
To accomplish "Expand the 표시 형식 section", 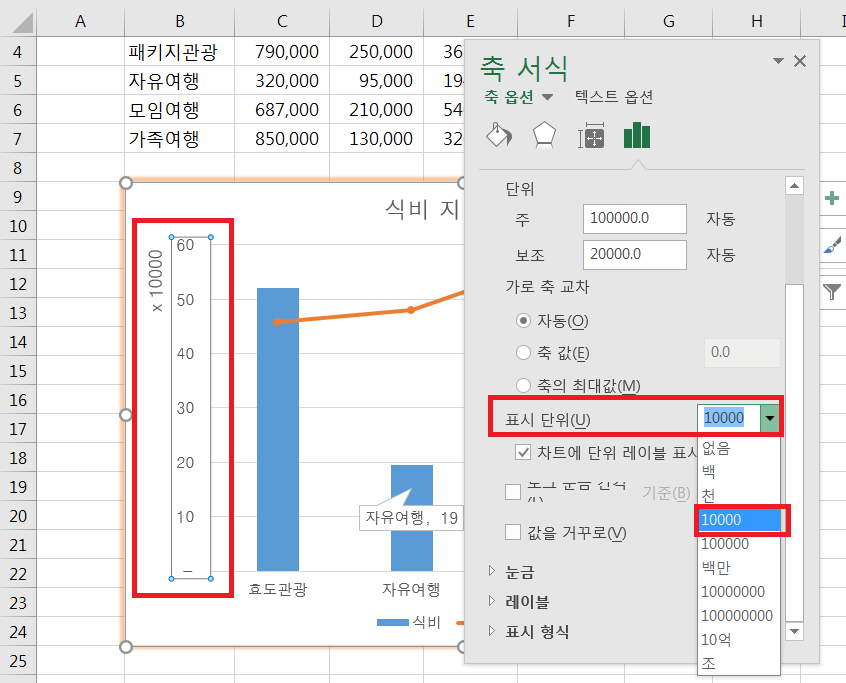I will point(491,631).
